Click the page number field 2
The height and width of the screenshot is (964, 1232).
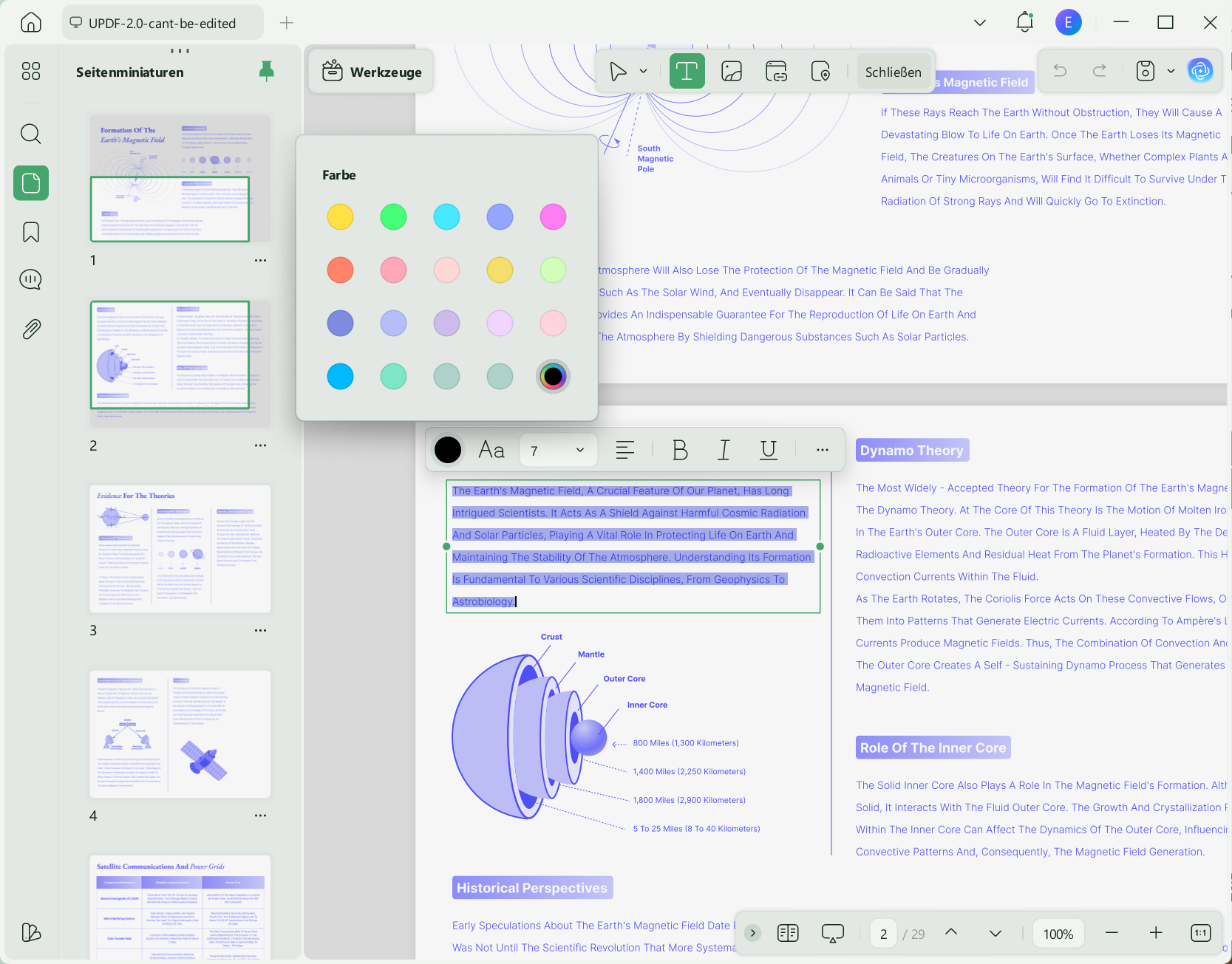coord(883,934)
